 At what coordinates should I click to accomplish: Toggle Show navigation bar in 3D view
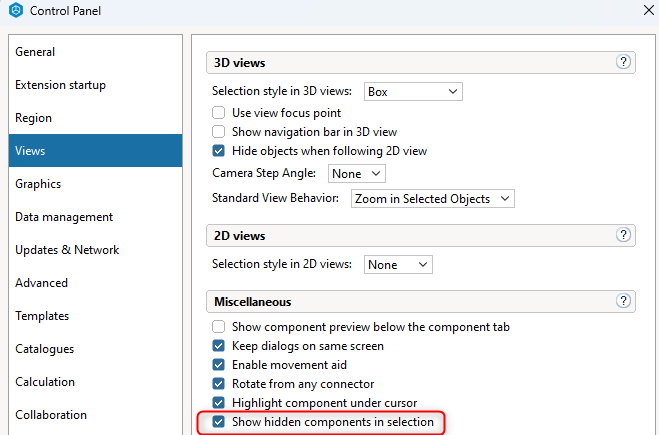[219, 132]
